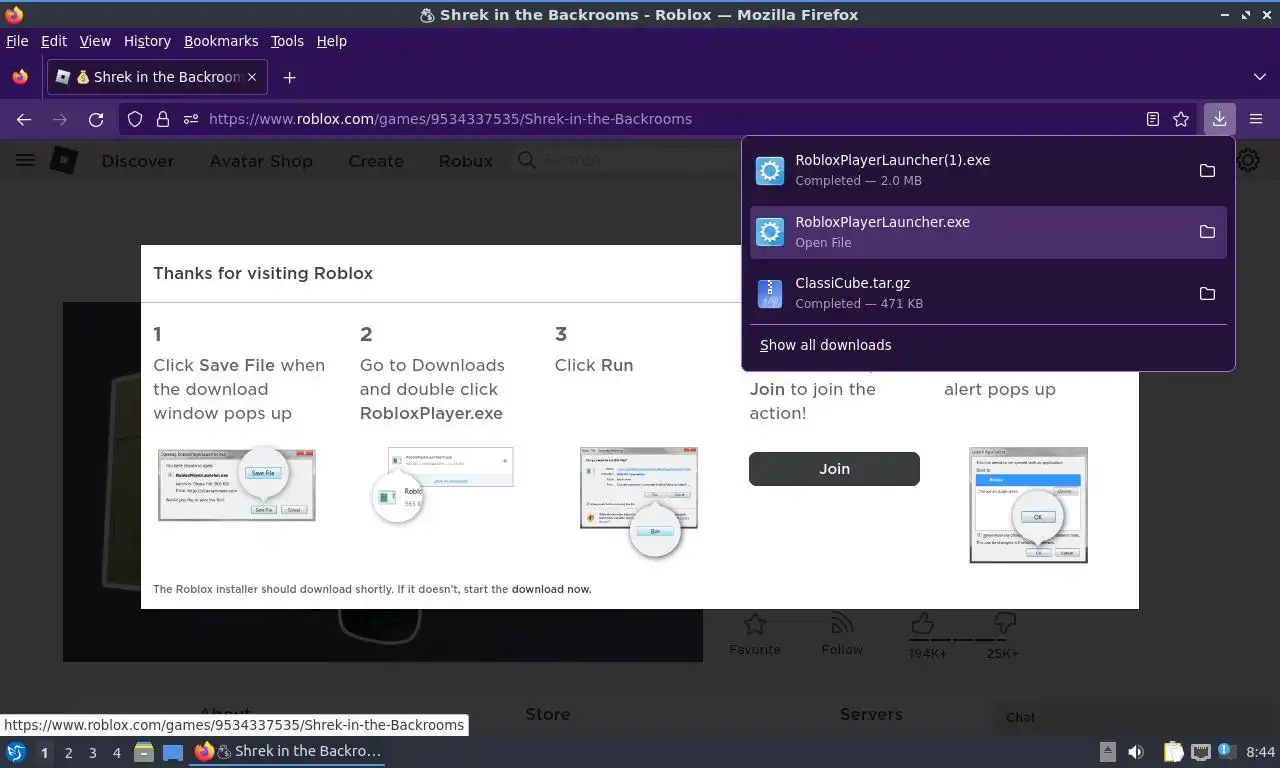Screen dimensions: 1280x768
Task: Open file manager from taskbar
Action: click(x=144, y=752)
